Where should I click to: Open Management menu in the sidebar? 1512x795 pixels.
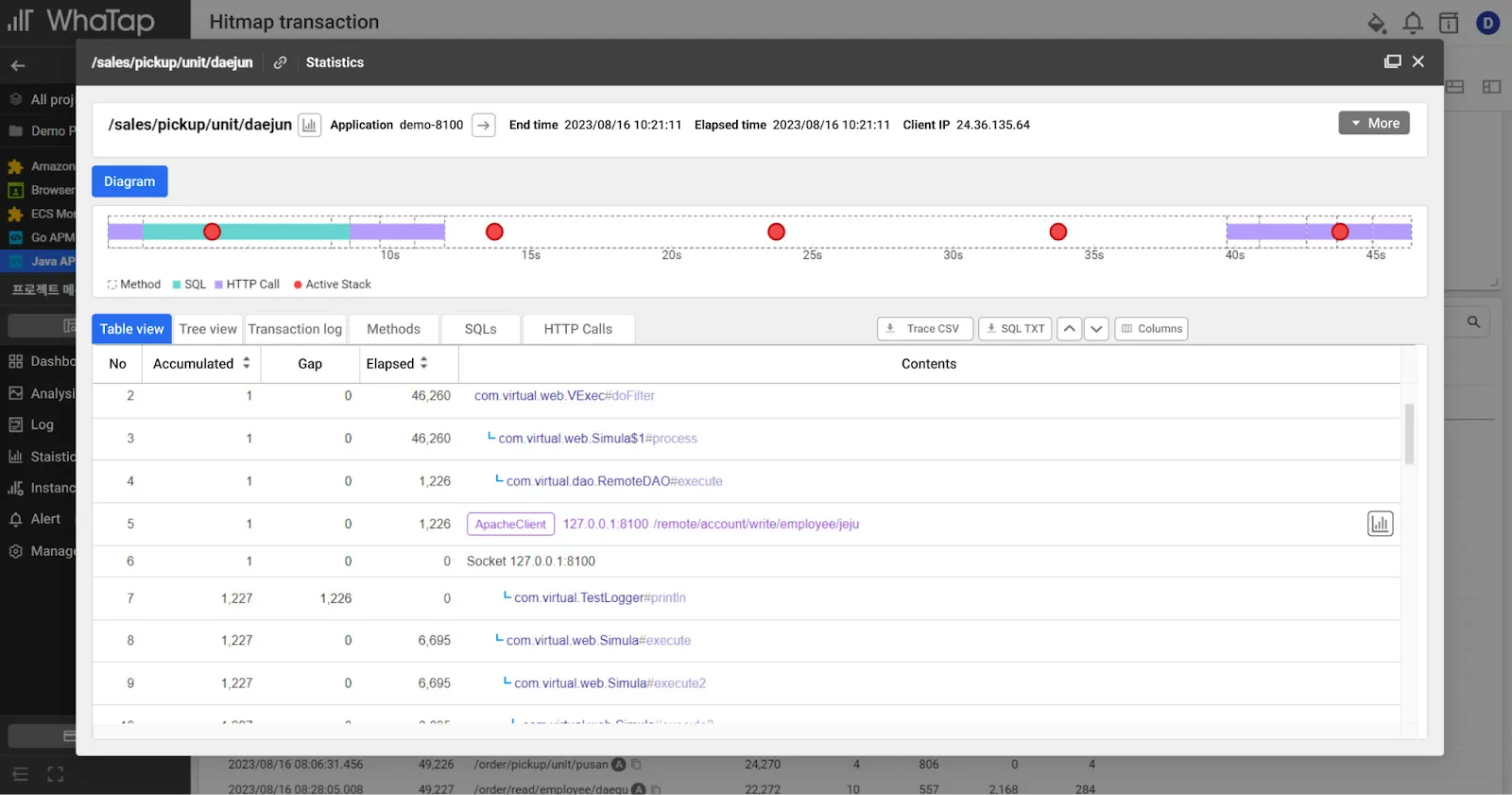tap(42, 551)
